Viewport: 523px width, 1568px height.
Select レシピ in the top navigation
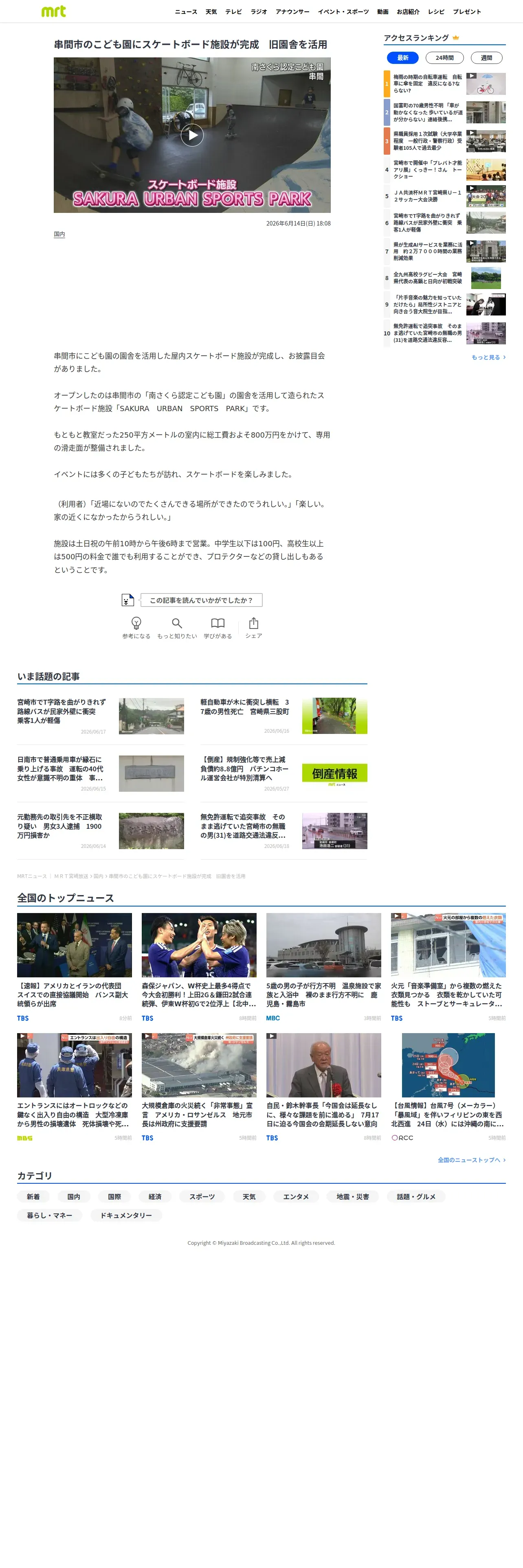436,11
